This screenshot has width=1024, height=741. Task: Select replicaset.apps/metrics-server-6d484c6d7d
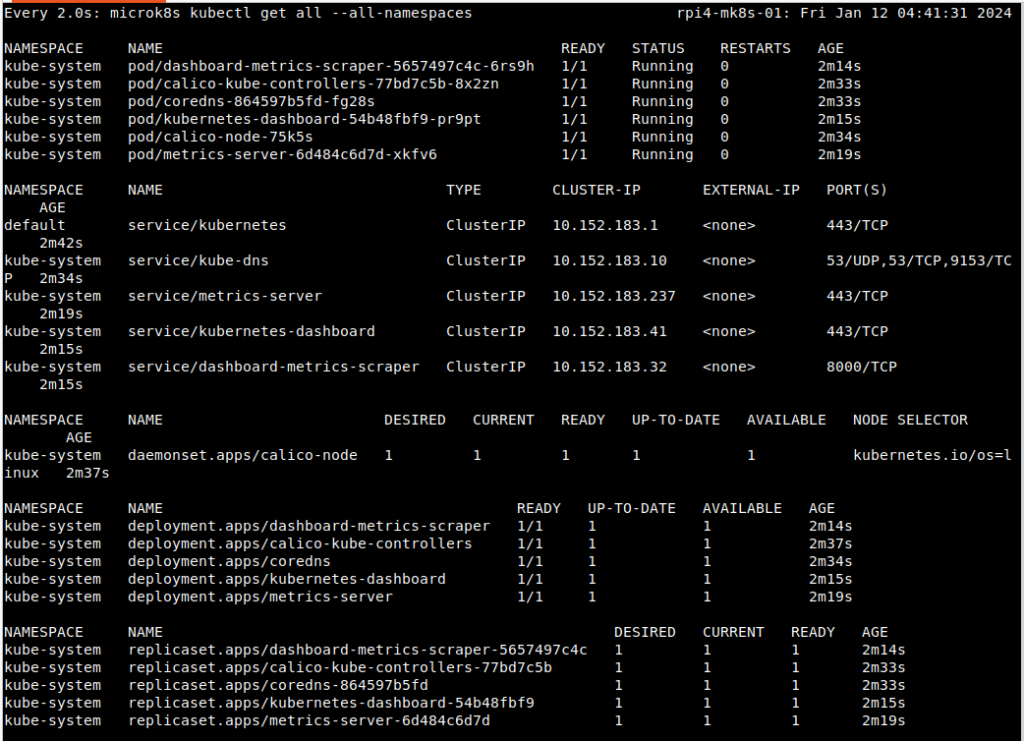[x=308, y=721]
